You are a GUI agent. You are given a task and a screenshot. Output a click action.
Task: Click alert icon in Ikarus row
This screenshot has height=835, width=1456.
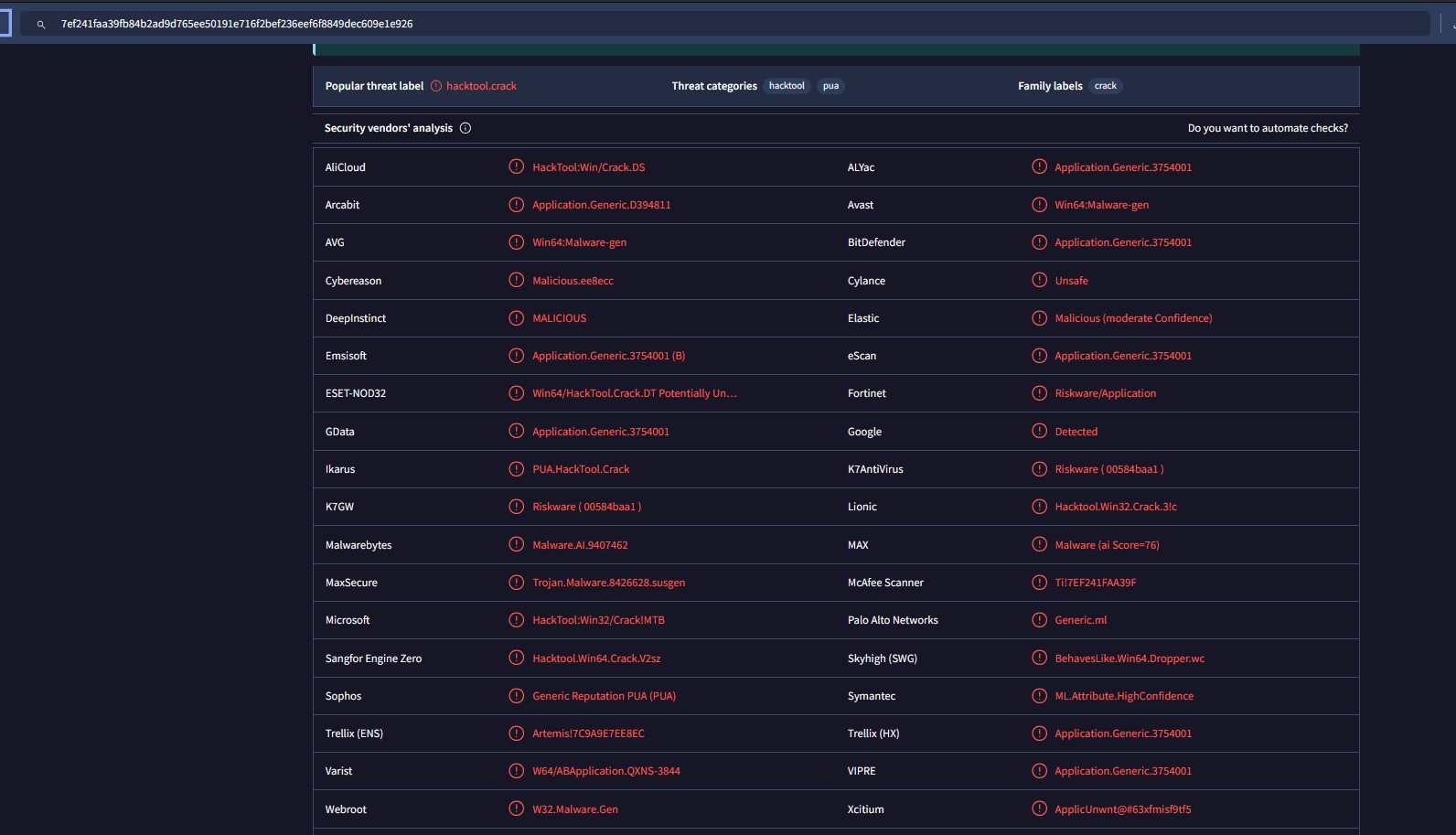(517, 469)
